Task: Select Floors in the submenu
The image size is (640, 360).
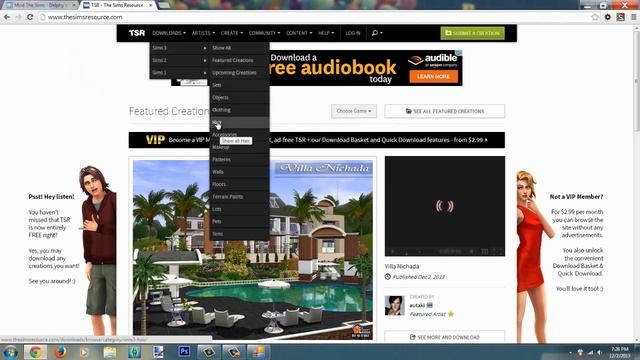Action: tap(240, 184)
